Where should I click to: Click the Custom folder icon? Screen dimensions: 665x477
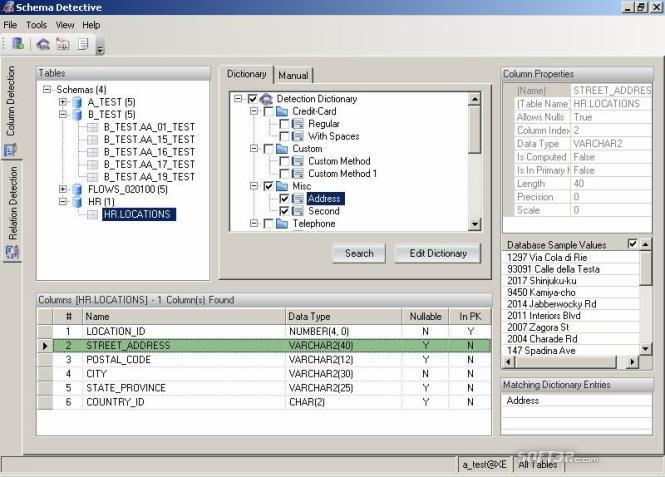coord(282,149)
